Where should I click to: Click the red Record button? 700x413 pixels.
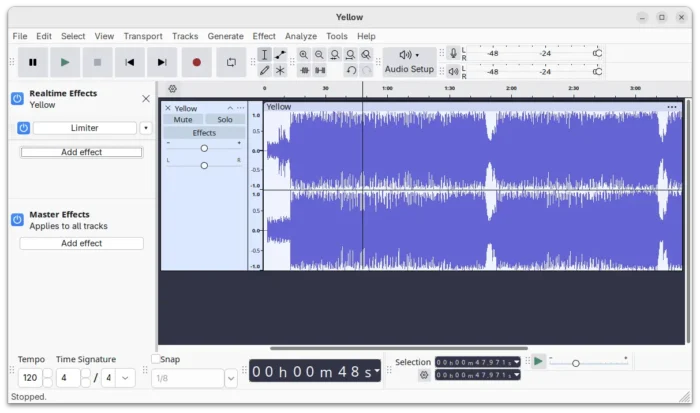point(196,62)
